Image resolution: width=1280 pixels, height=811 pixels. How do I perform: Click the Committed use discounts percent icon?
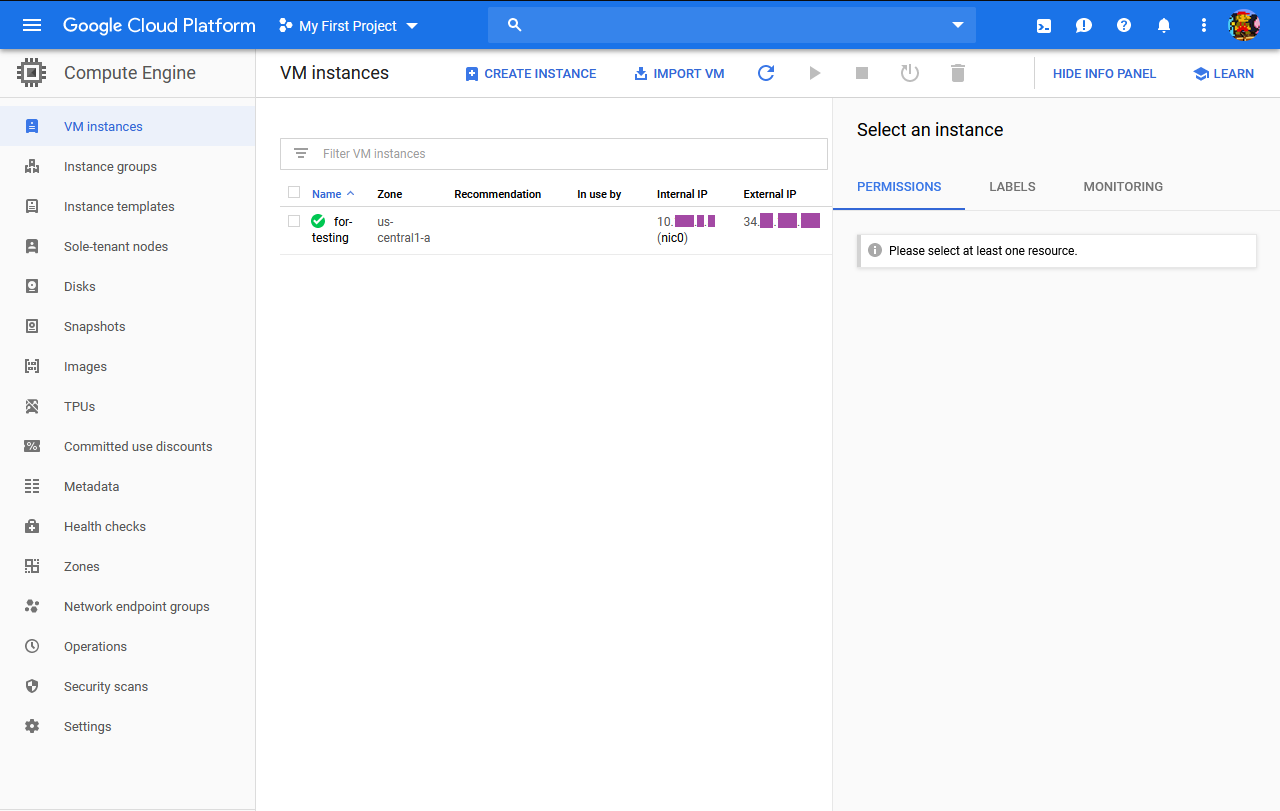pyautogui.click(x=32, y=446)
